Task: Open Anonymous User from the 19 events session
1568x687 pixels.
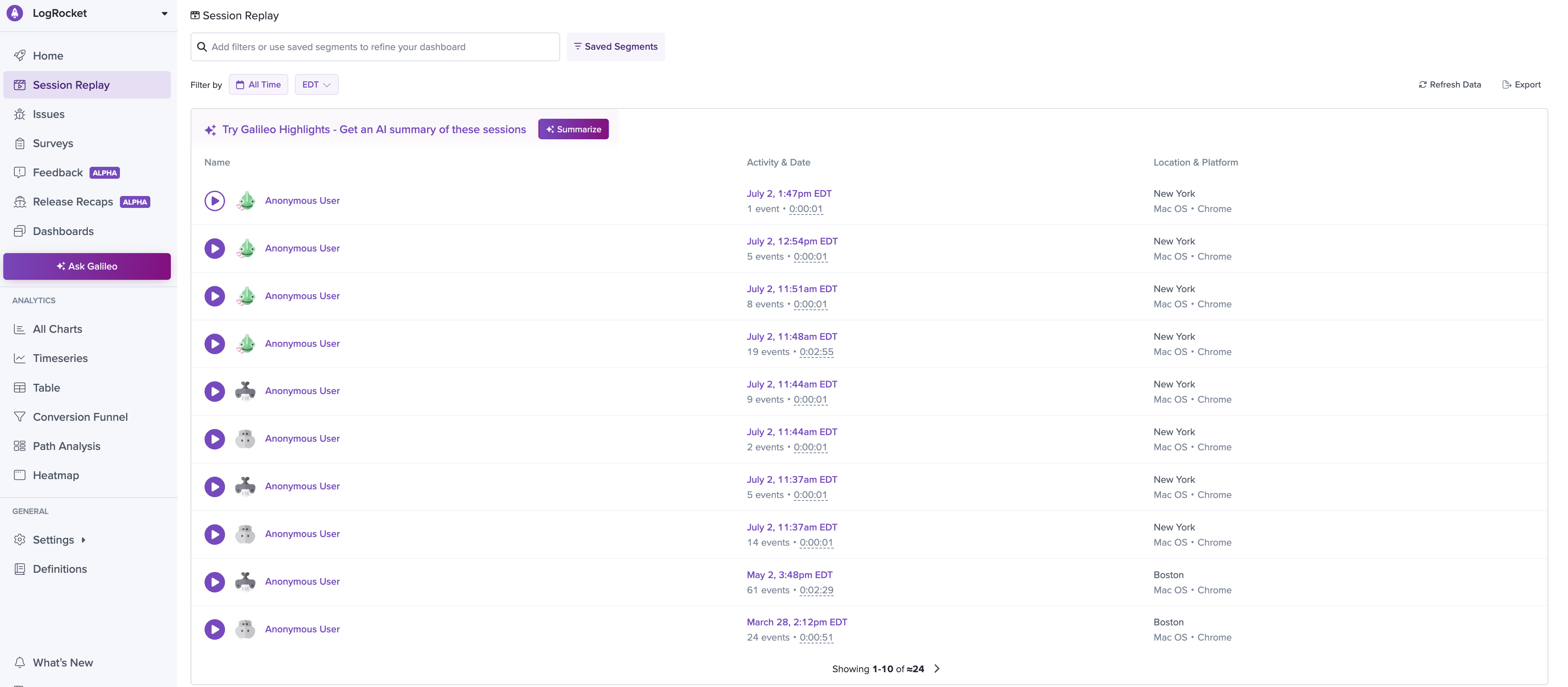Action: (x=302, y=343)
